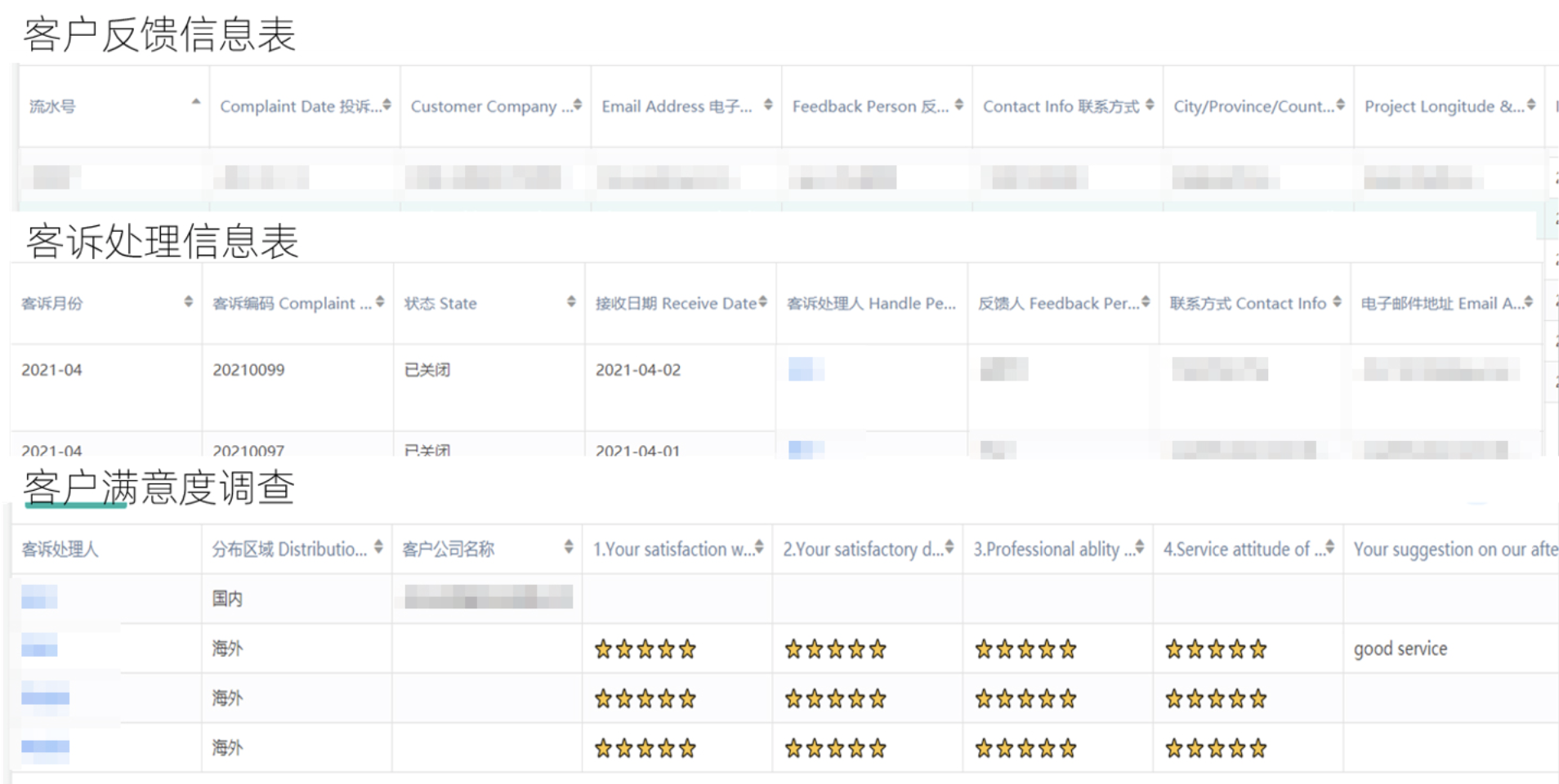Sort the 3.Professional ability column

[x=1140, y=546]
